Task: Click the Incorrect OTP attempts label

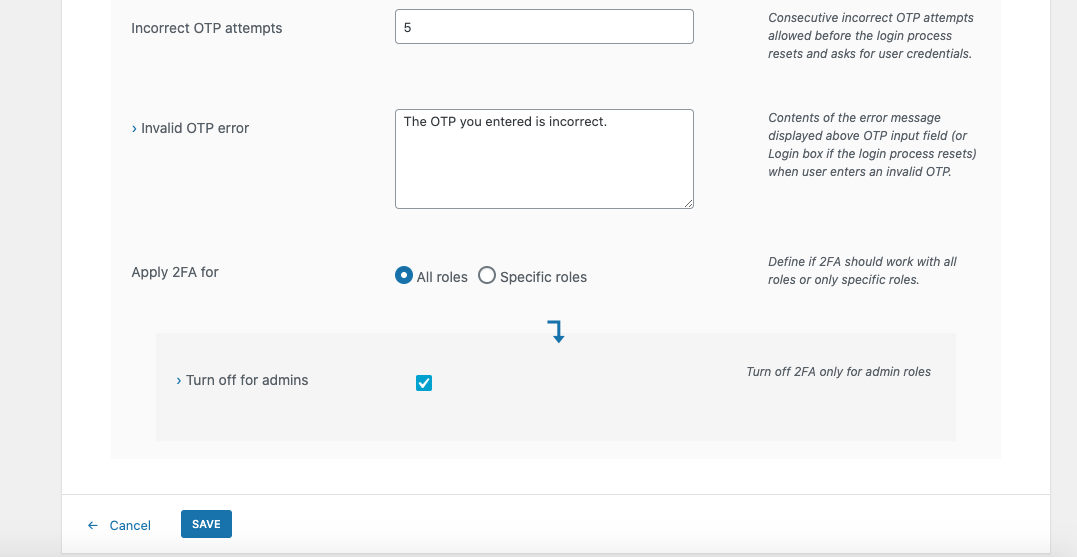Action: point(207,28)
